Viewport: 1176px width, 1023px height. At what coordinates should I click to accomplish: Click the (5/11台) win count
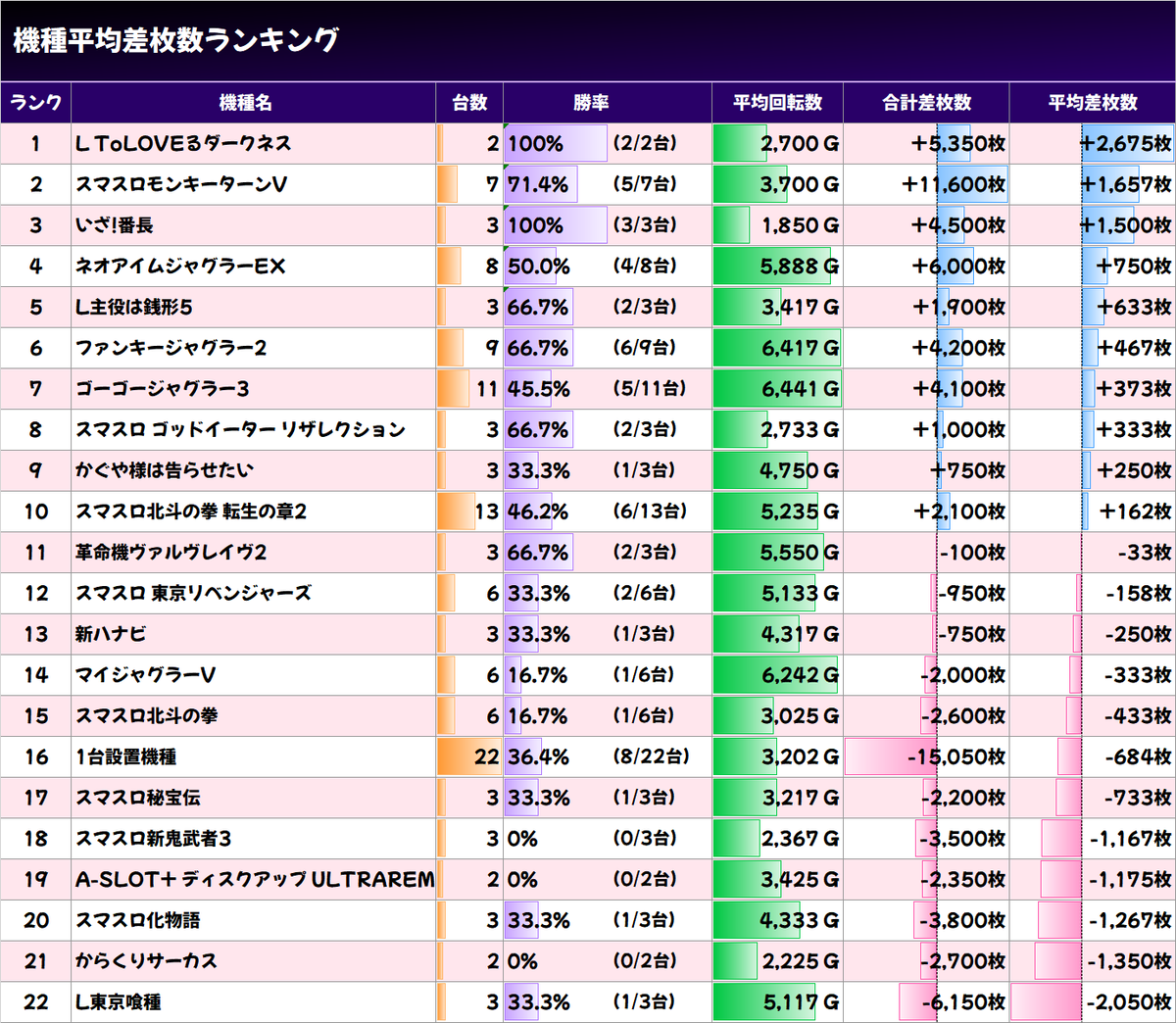tap(650, 389)
